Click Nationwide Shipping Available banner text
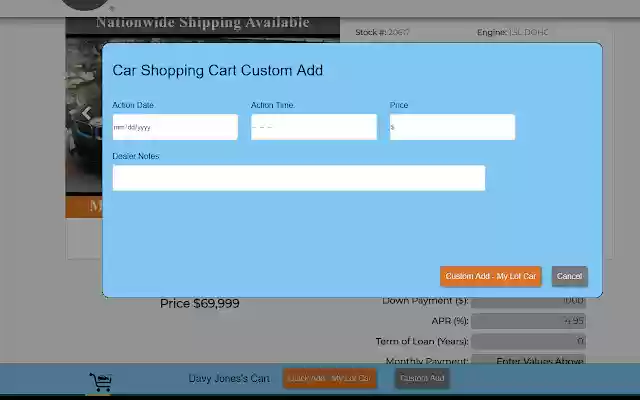Screen dimensions: 640x400 click(202, 22)
